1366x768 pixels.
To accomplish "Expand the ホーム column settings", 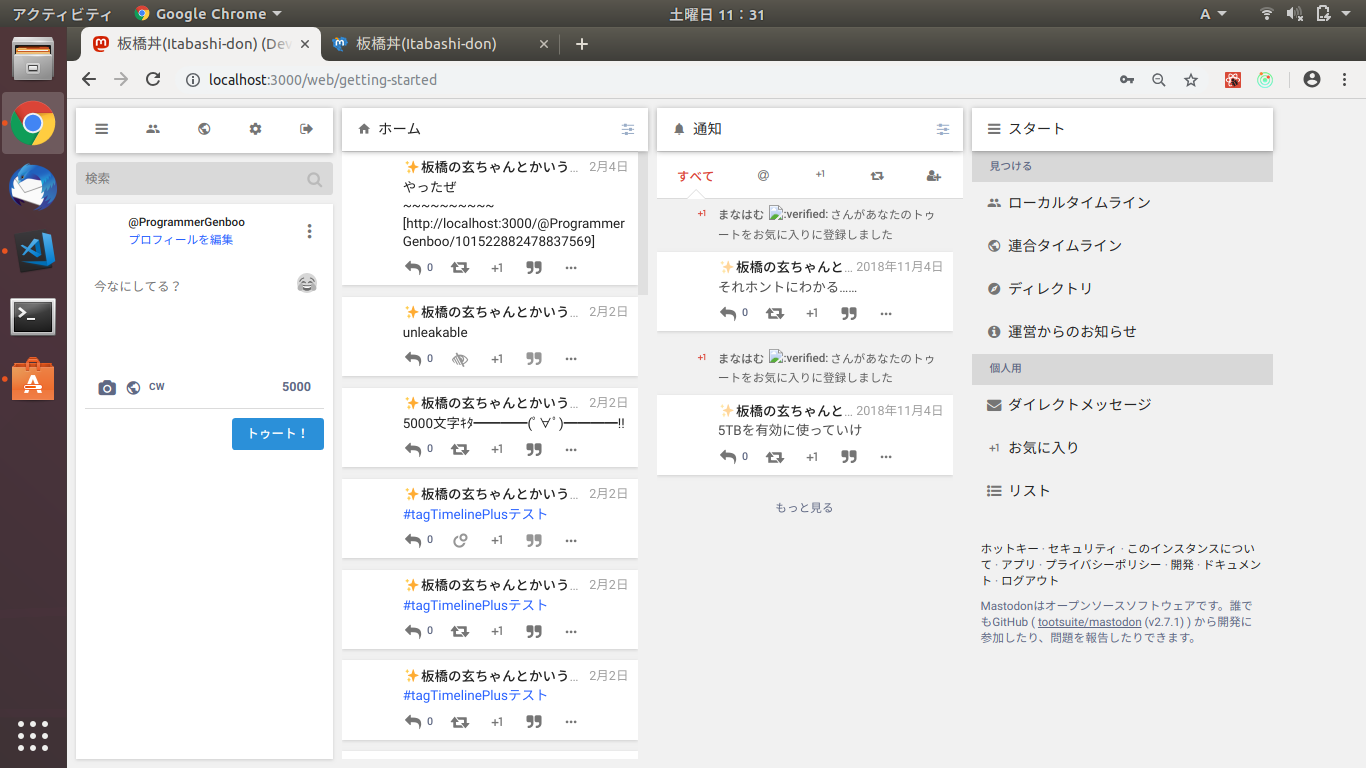I will point(627,129).
